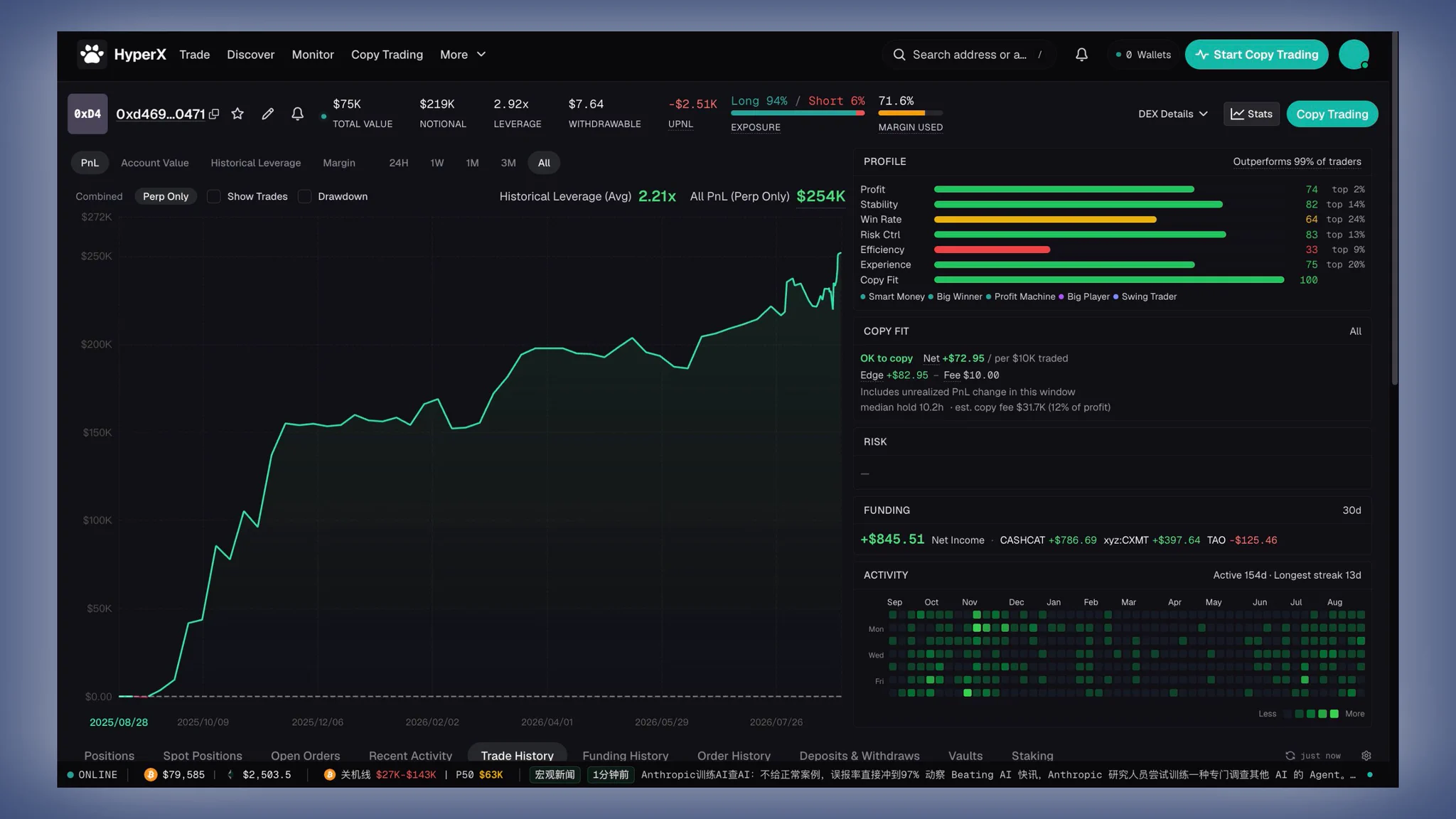Click the 0xd469...0471 address link

click(x=161, y=114)
